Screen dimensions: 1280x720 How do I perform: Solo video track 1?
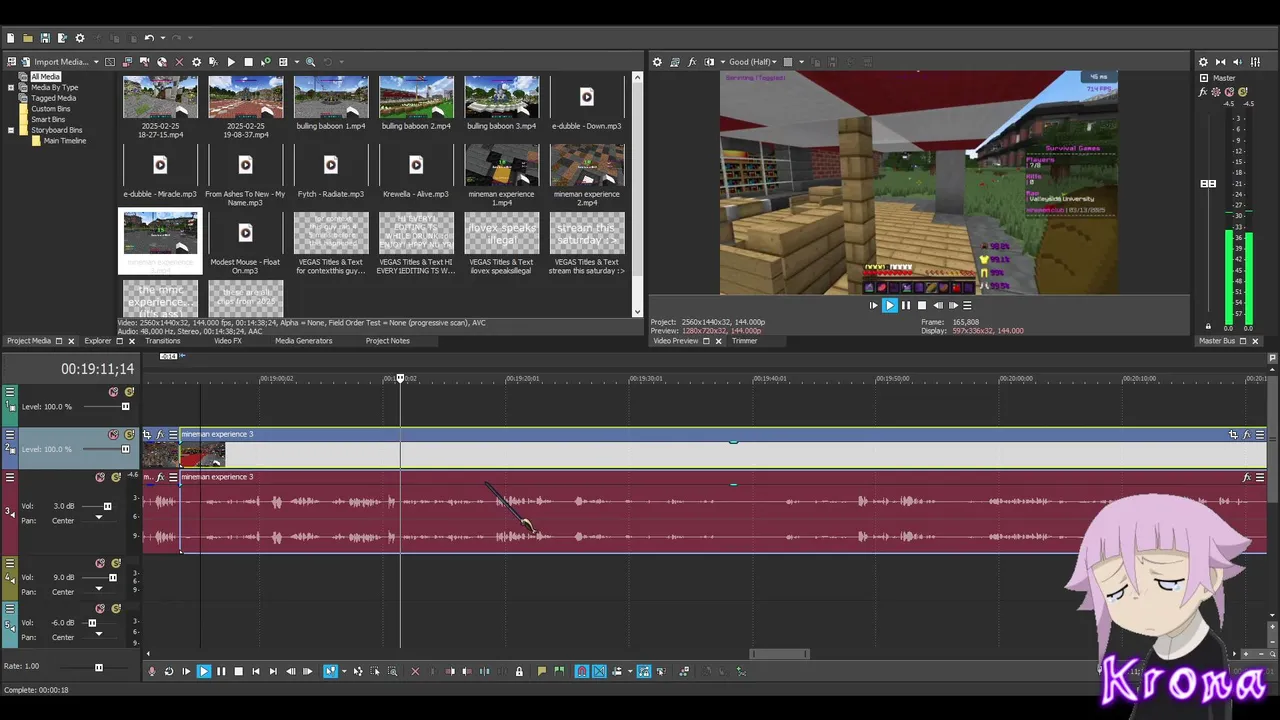pyautogui.click(x=129, y=392)
